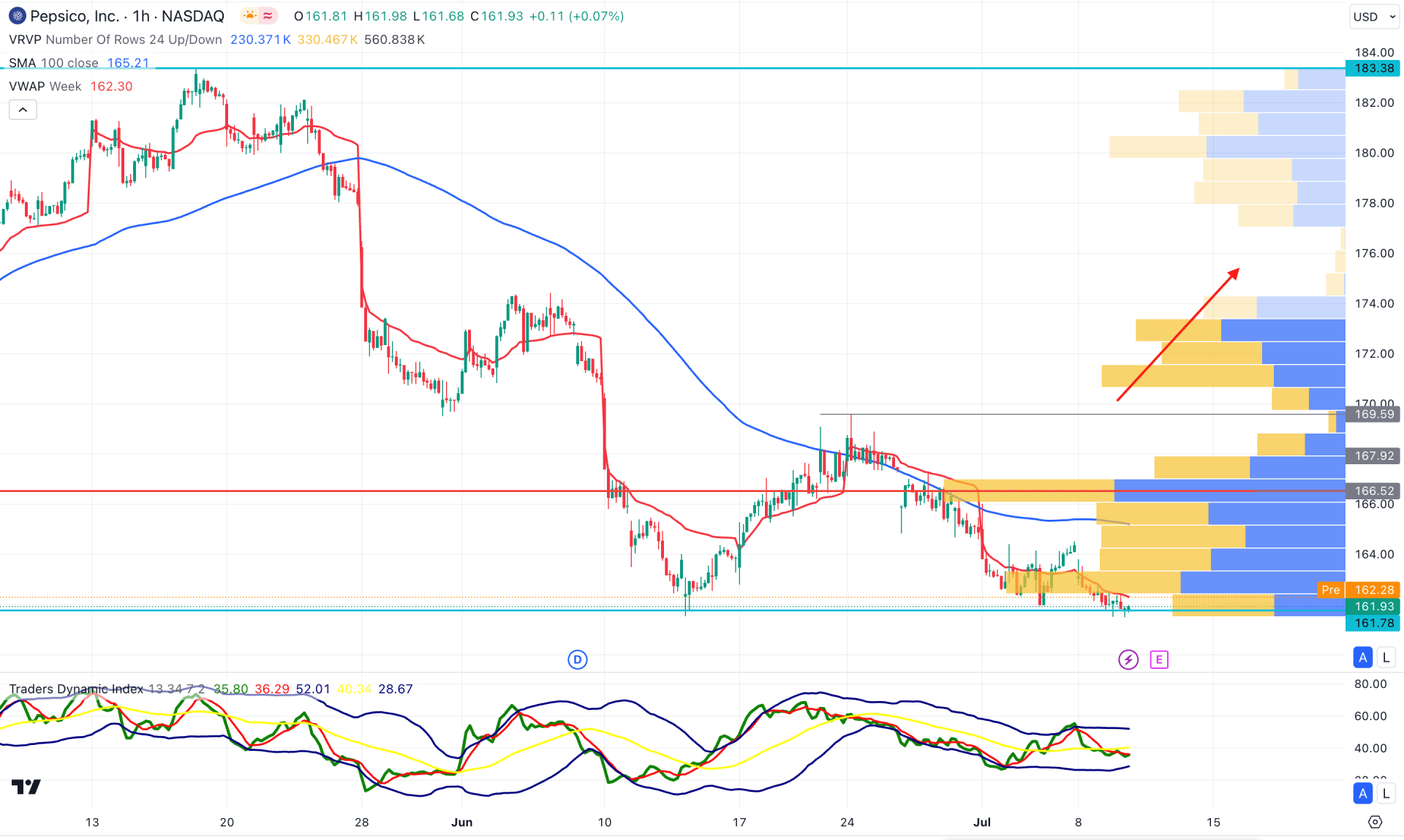Click the TDI value 28.67
1404x840 pixels.
coord(396,689)
